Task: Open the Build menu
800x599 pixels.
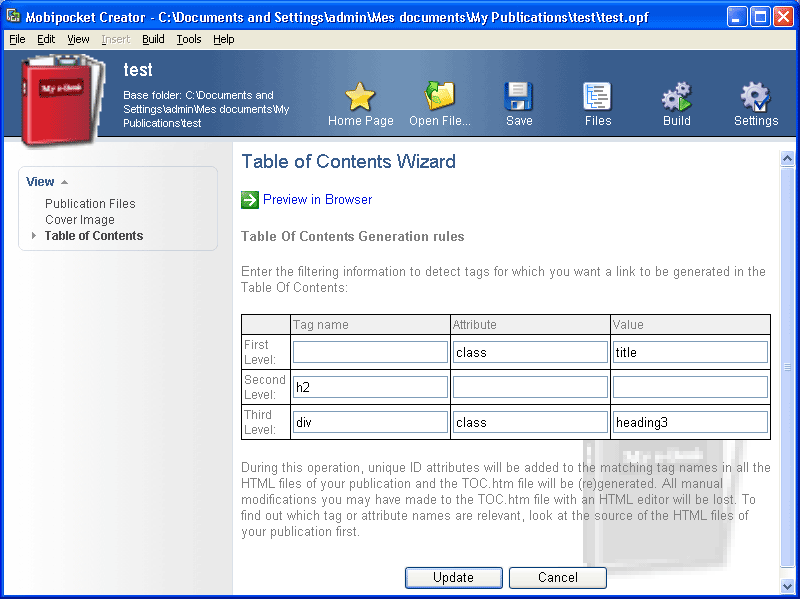Action: point(153,39)
